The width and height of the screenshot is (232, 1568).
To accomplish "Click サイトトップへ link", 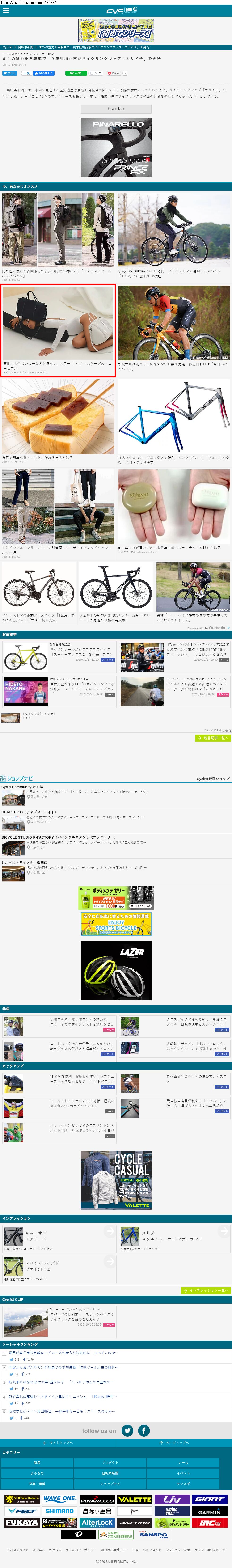I will point(58,1443).
